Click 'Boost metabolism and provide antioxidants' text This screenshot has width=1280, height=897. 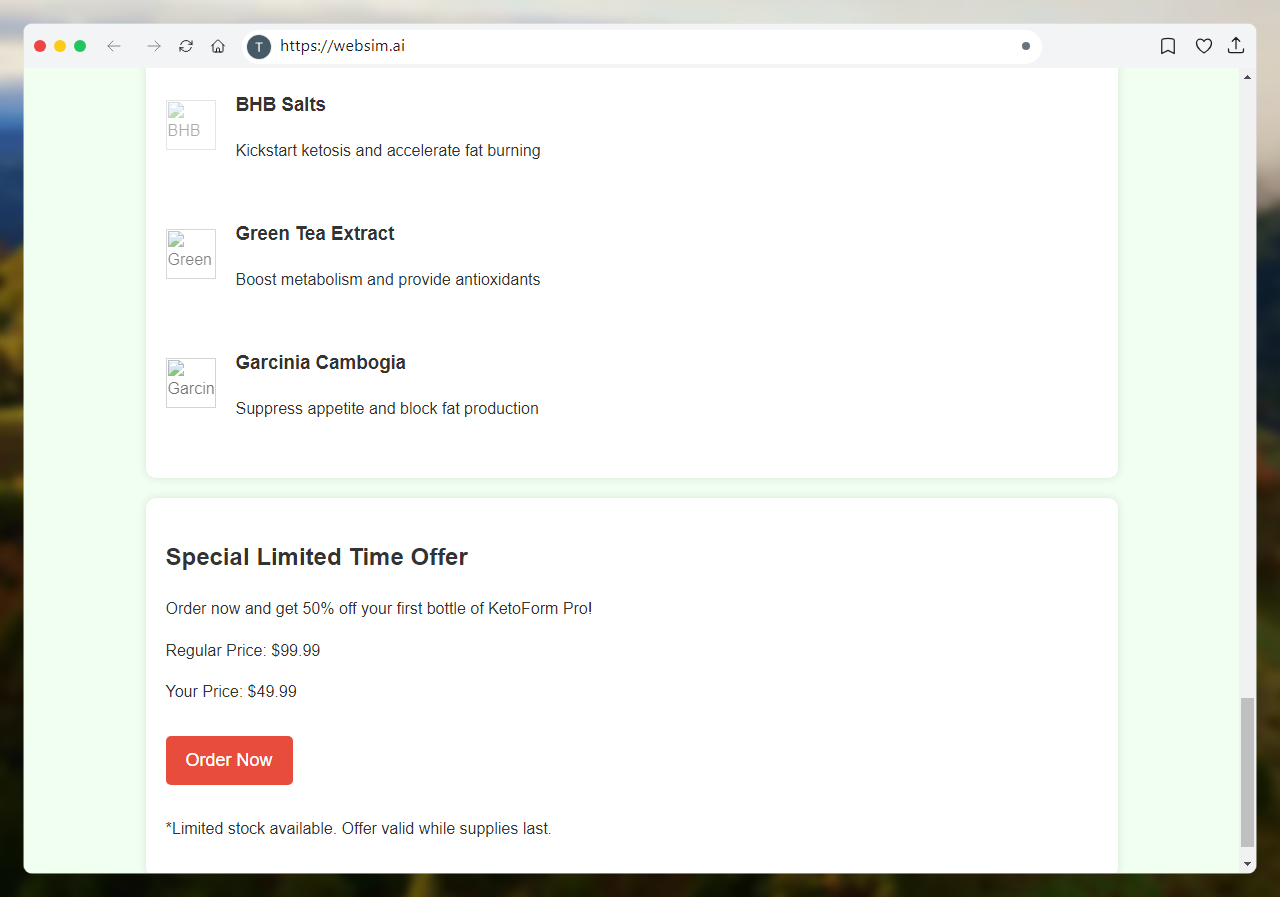388,279
